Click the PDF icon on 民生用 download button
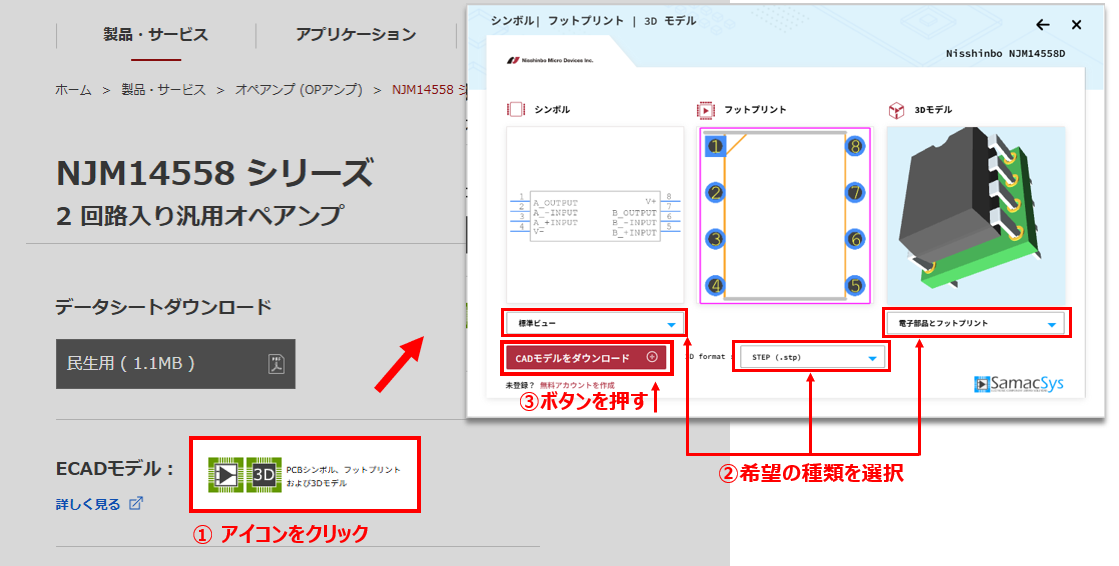 276,363
